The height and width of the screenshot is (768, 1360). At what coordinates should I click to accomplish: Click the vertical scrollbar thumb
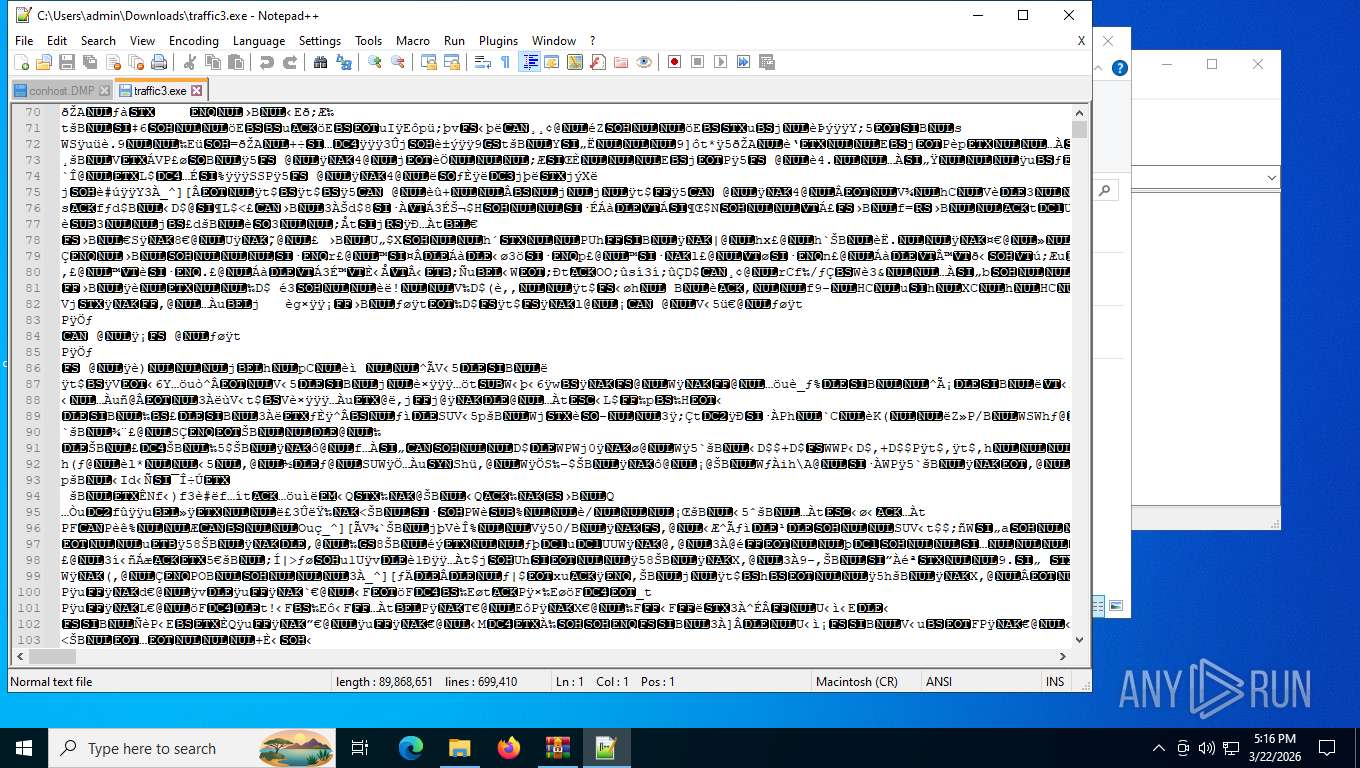tap(1079, 131)
